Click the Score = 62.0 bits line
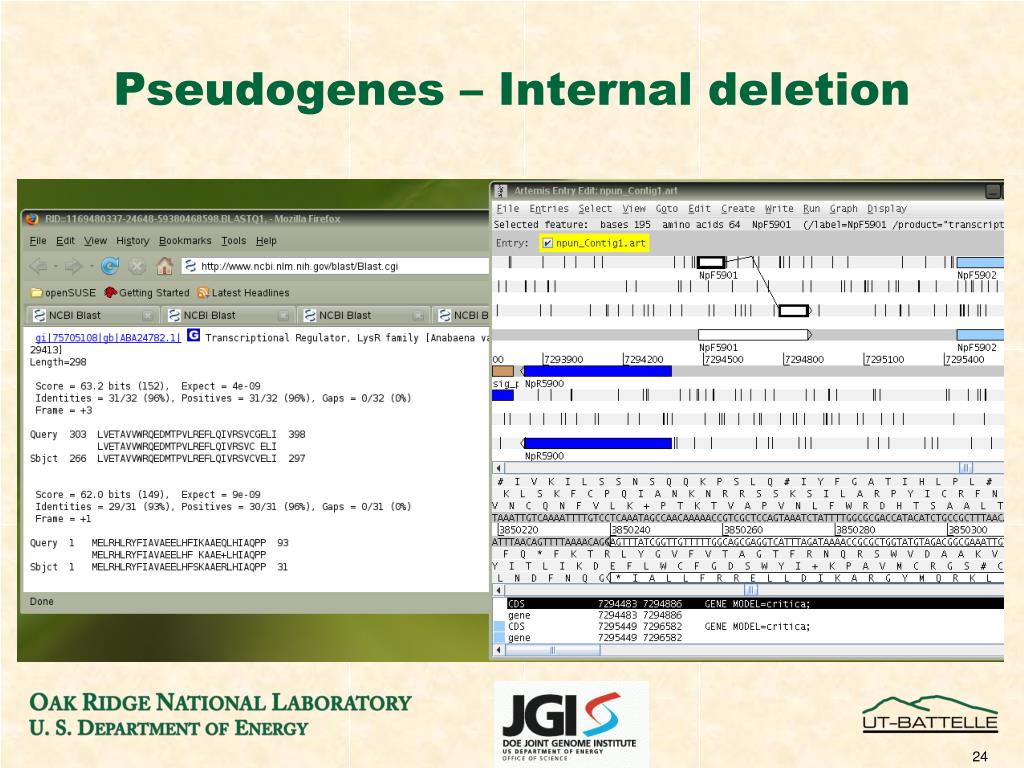This screenshot has width=1024, height=768. 150,494
